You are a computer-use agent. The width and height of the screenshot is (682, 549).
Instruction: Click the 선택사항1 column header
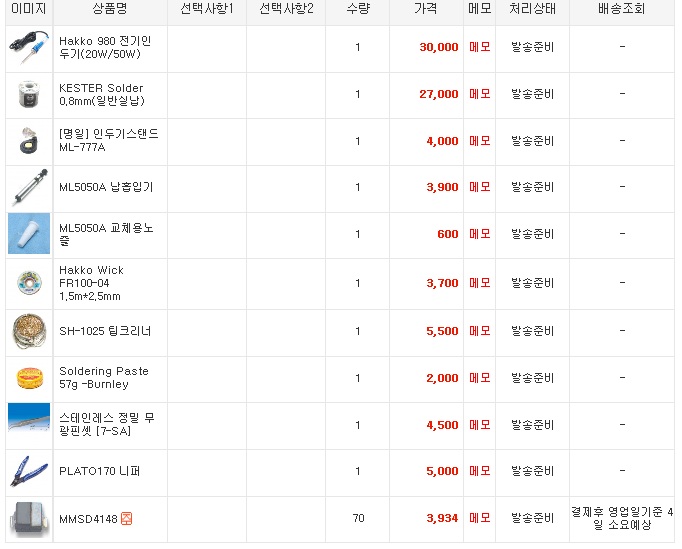point(207,8)
